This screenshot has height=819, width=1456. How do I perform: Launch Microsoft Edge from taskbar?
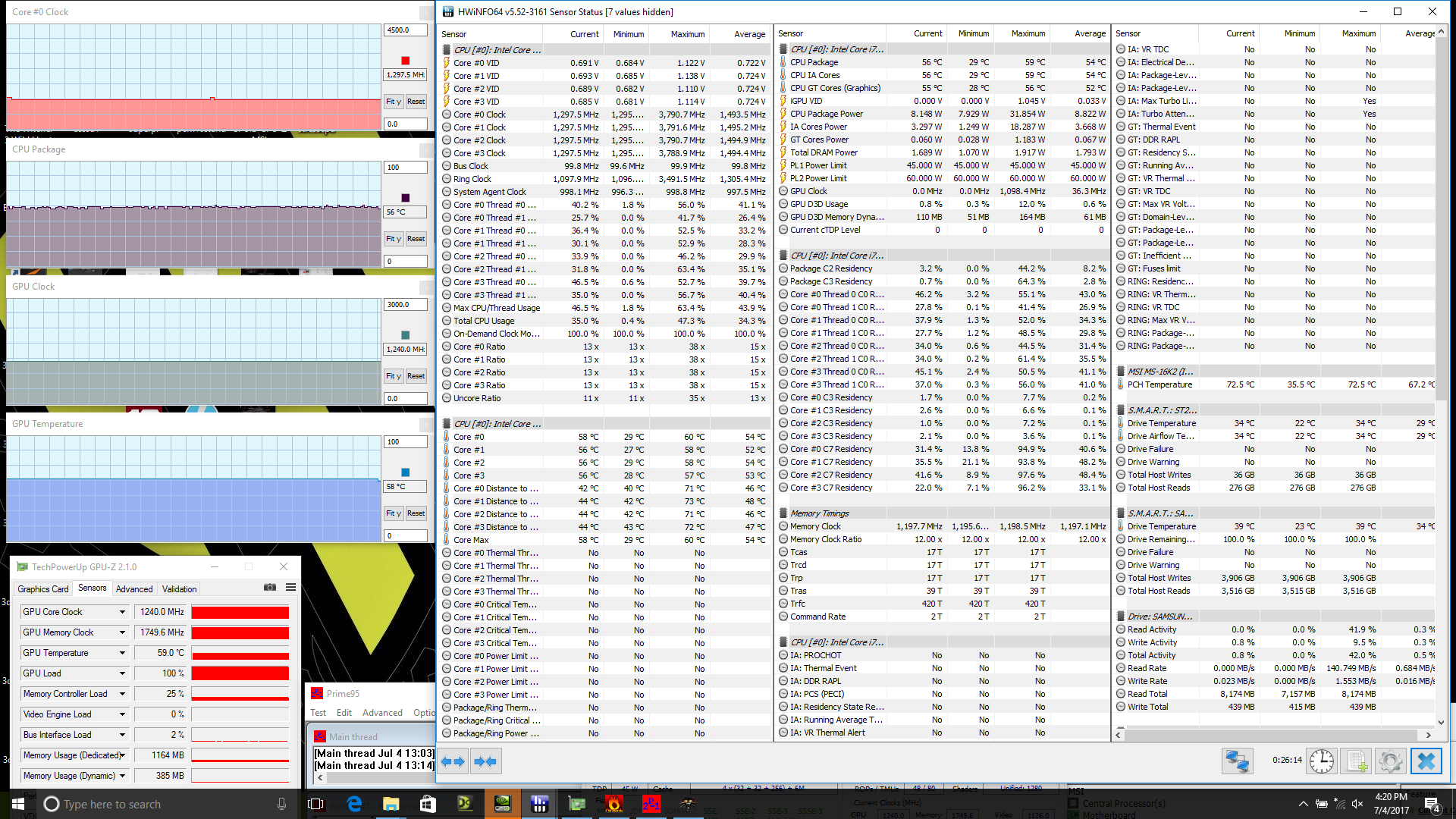[354, 804]
